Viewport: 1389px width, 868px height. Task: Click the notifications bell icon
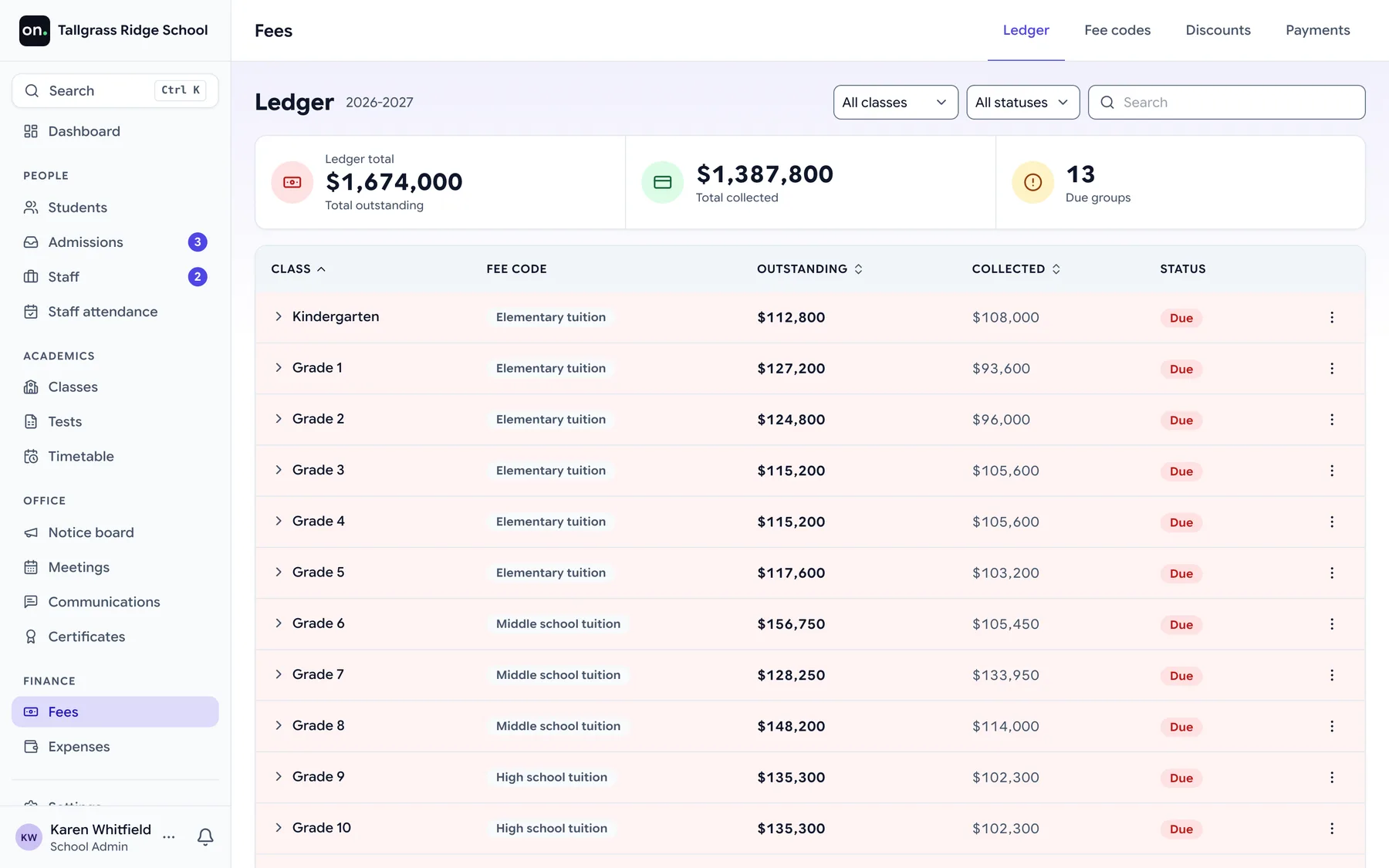[x=205, y=837]
